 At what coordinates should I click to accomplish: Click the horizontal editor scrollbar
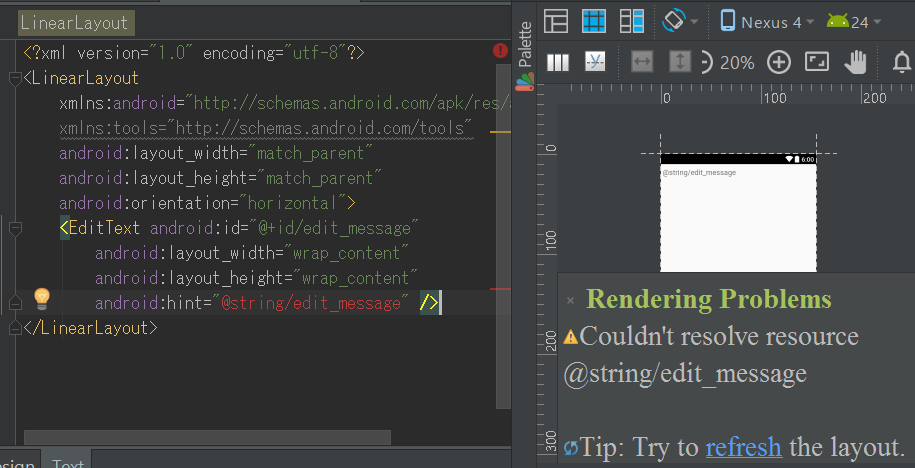click(x=207, y=437)
